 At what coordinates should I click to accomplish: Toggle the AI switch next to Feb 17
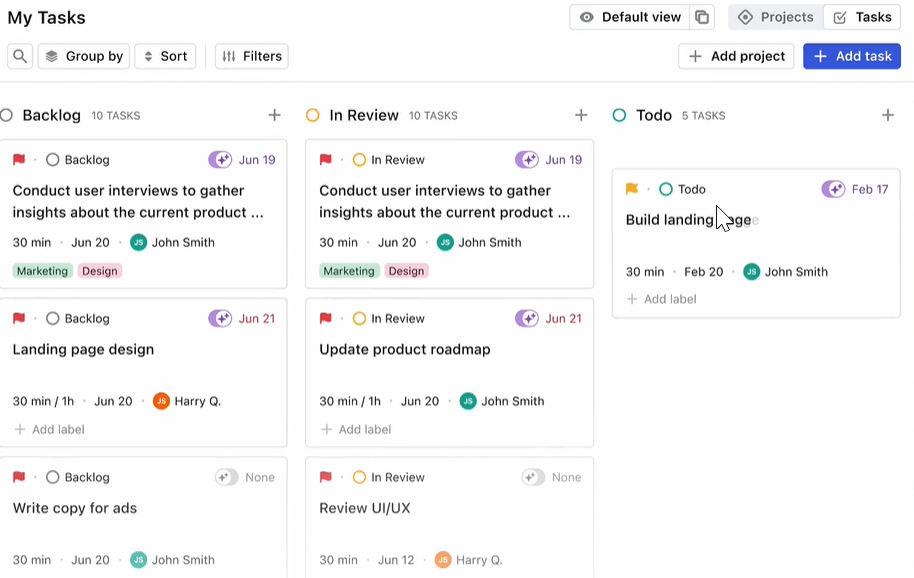(833, 189)
